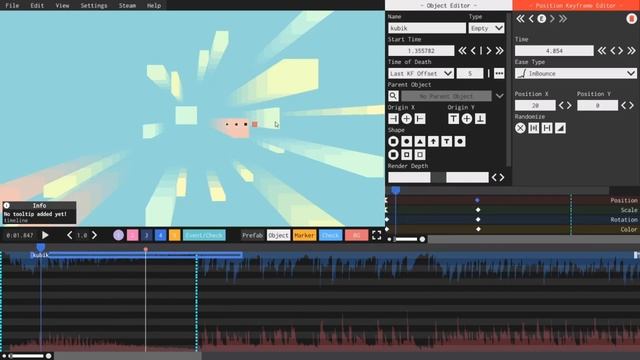Increase the Position X value with right arrow
This screenshot has width=640, height=360.
[569, 105]
